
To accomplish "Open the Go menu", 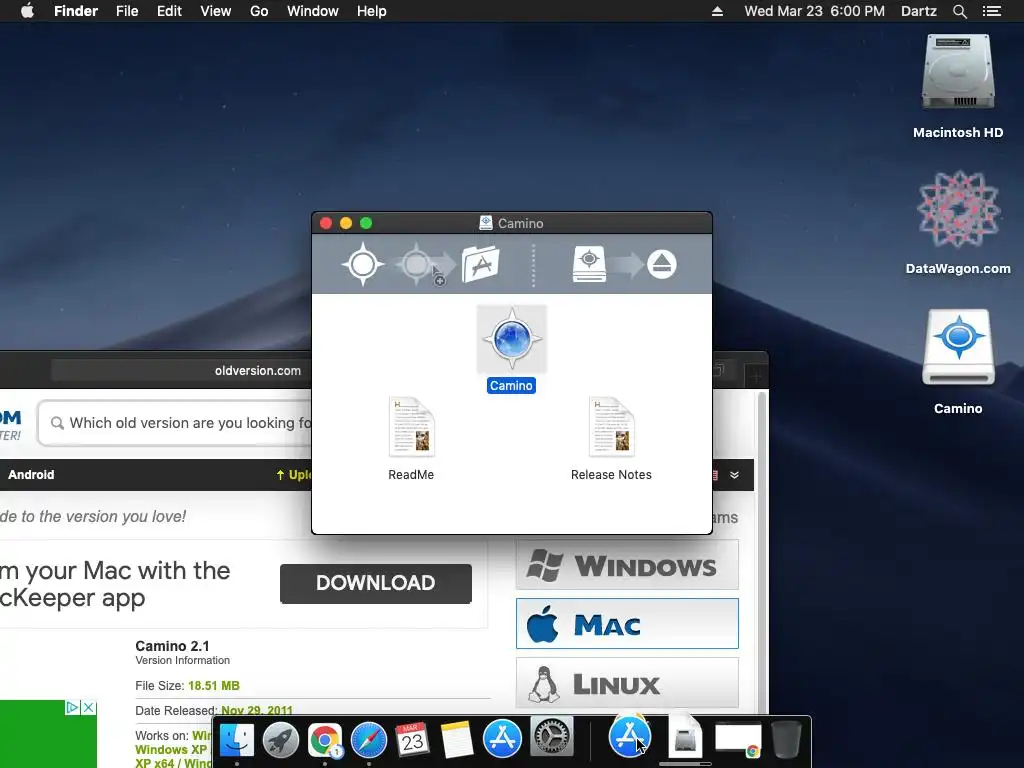I will click(259, 11).
